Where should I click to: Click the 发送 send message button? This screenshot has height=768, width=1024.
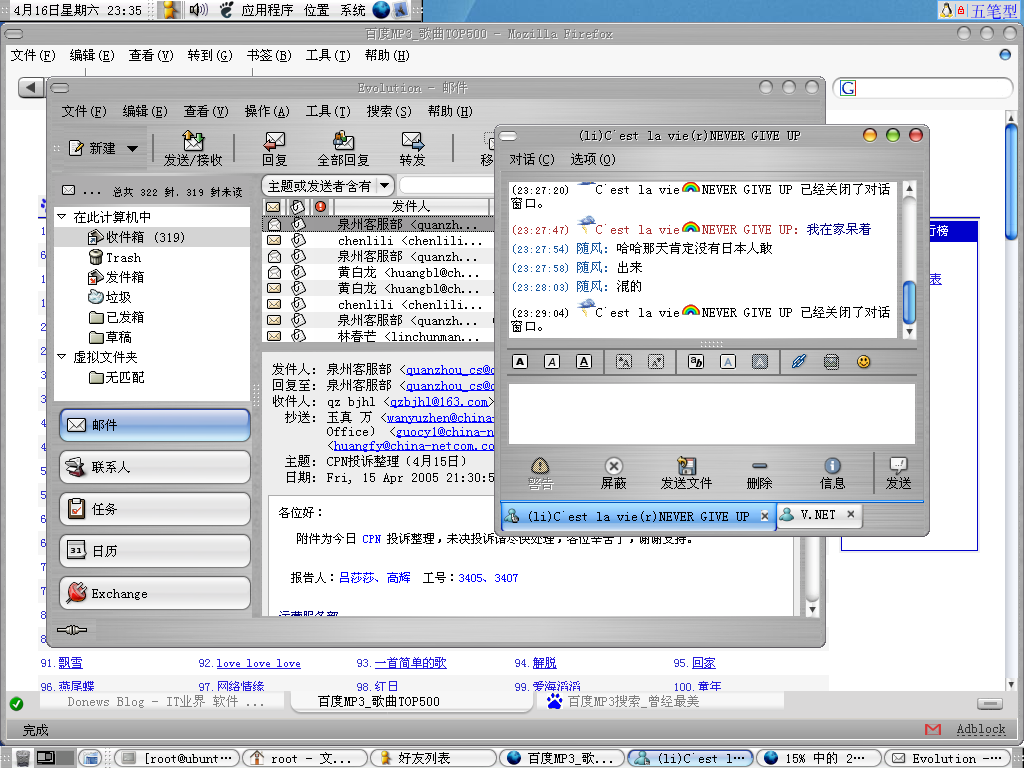[x=898, y=474]
